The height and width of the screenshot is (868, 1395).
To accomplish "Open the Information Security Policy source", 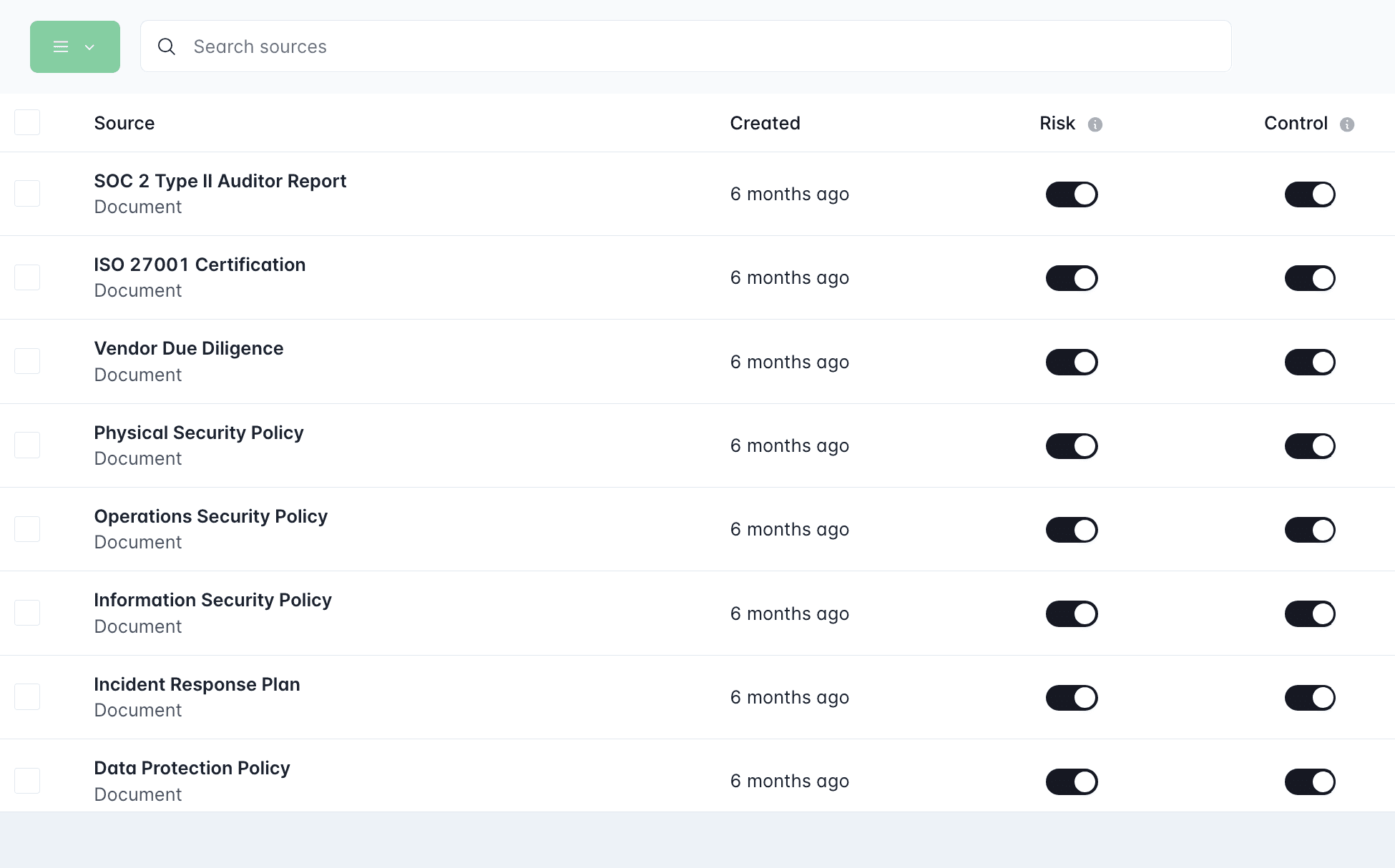I will click(x=212, y=600).
